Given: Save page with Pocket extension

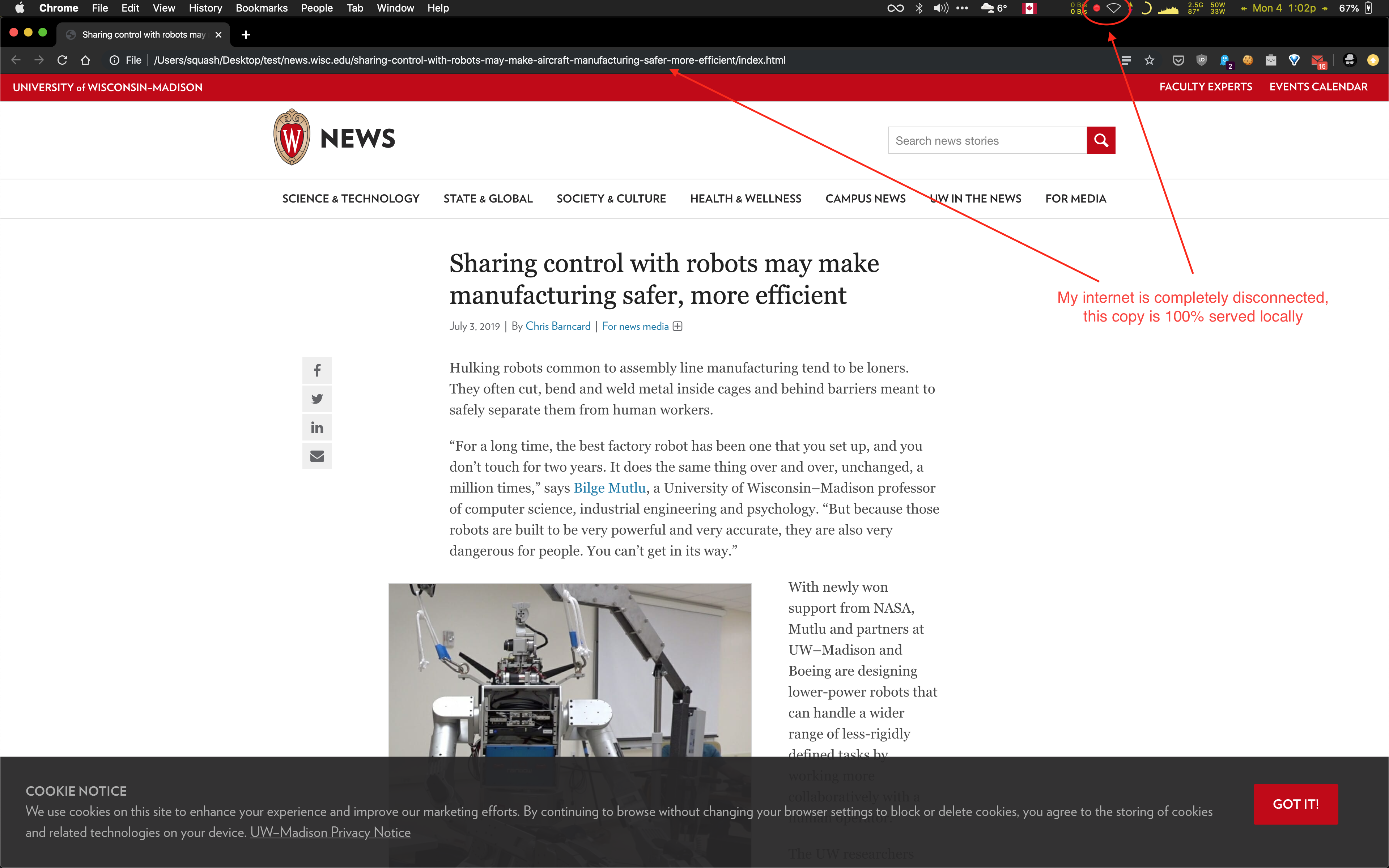Looking at the screenshot, I should pyautogui.click(x=1178, y=60).
